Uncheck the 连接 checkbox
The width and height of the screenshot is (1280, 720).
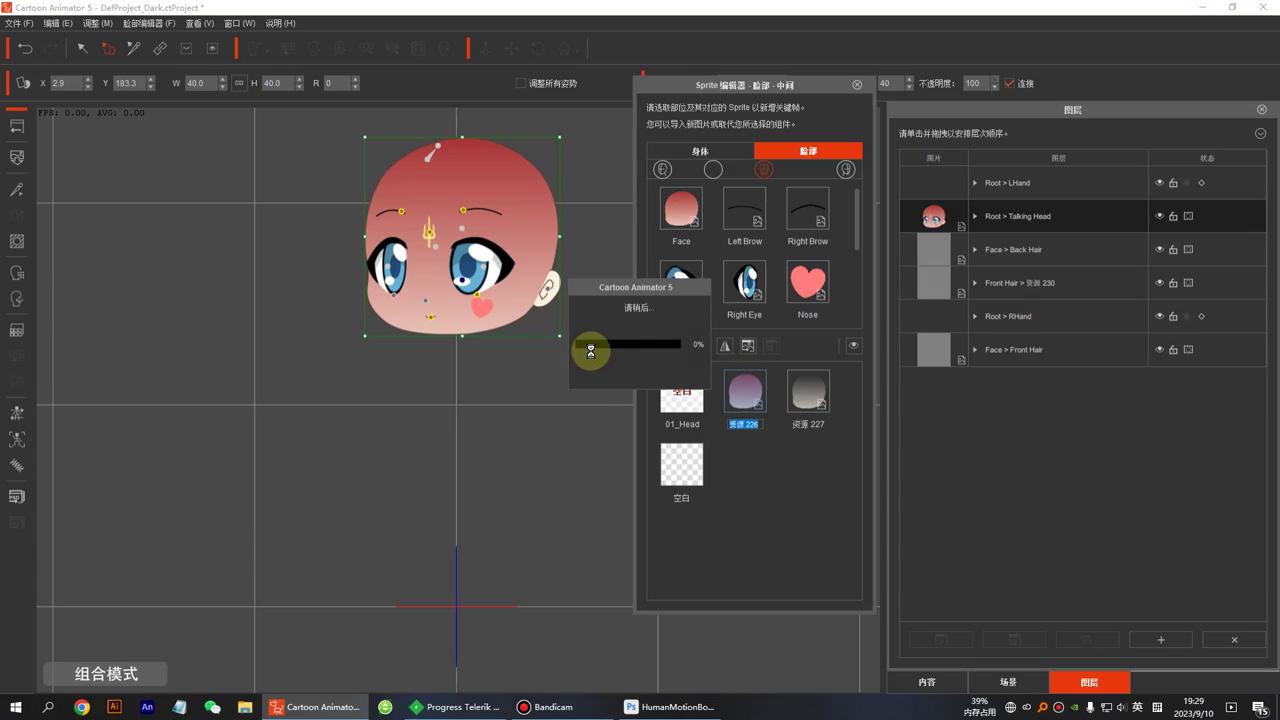(x=1009, y=83)
